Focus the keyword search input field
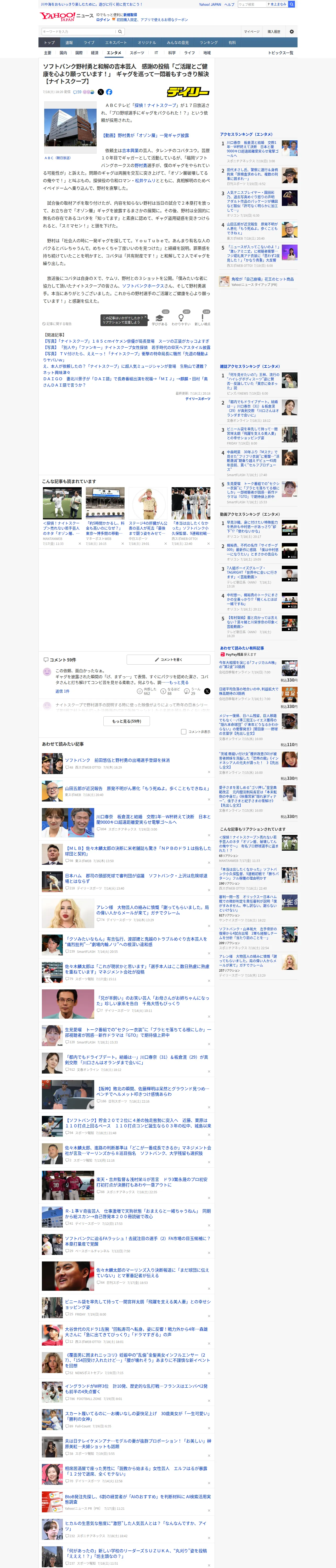 coord(79,32)
